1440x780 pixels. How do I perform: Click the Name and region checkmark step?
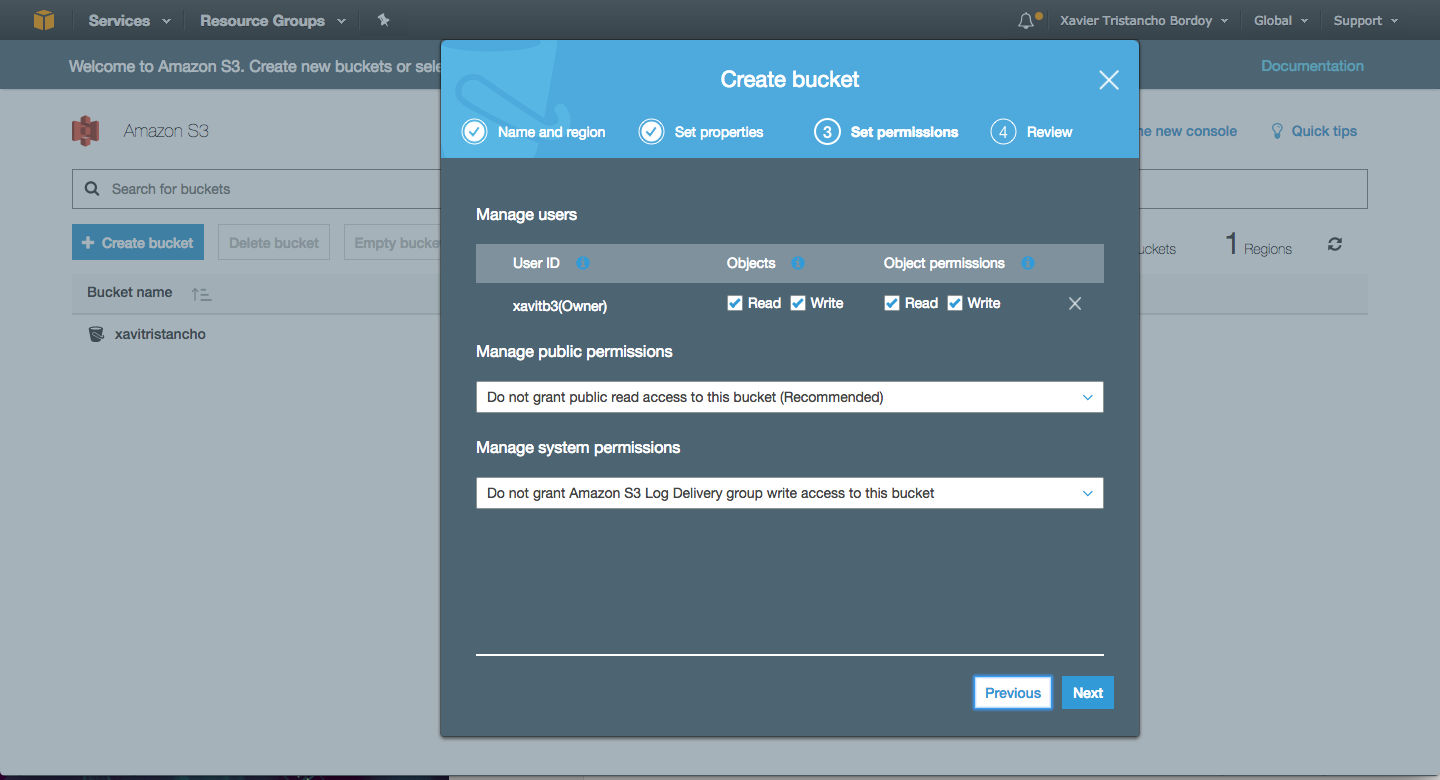(x=474, y=132)
